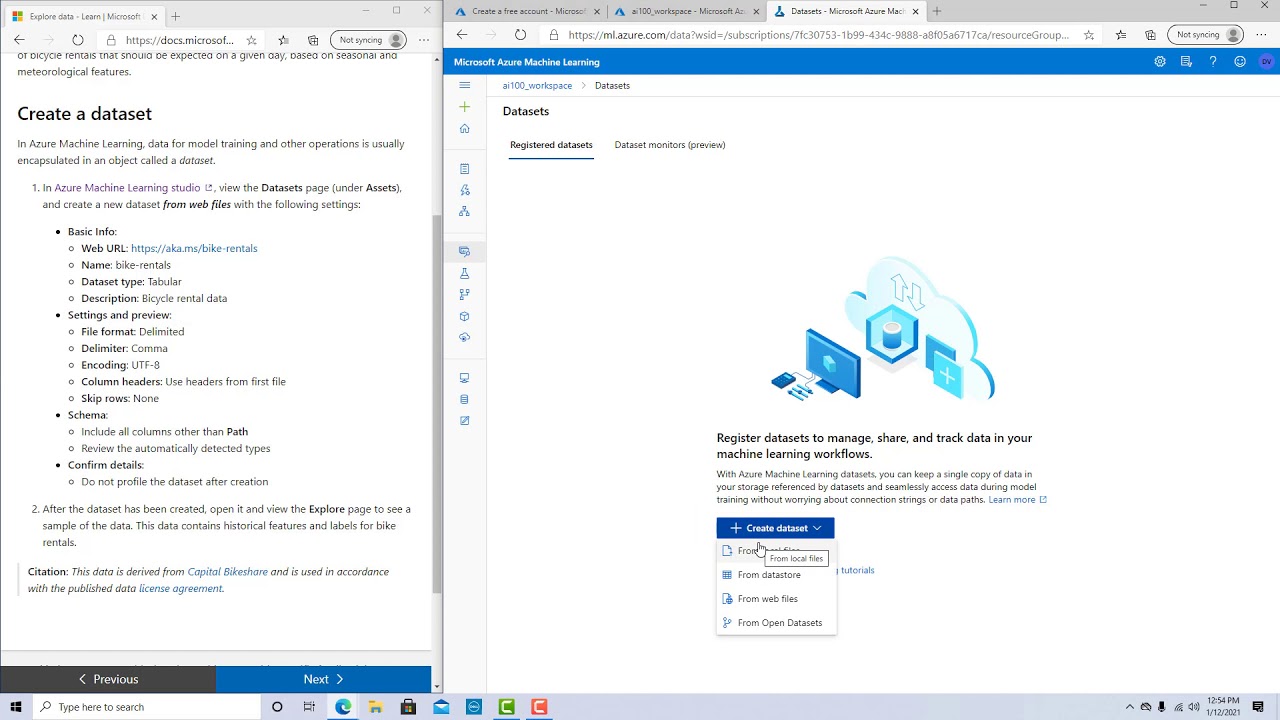Click the feedback smiley icon
1280x720 pixels.
(1240, 62)
